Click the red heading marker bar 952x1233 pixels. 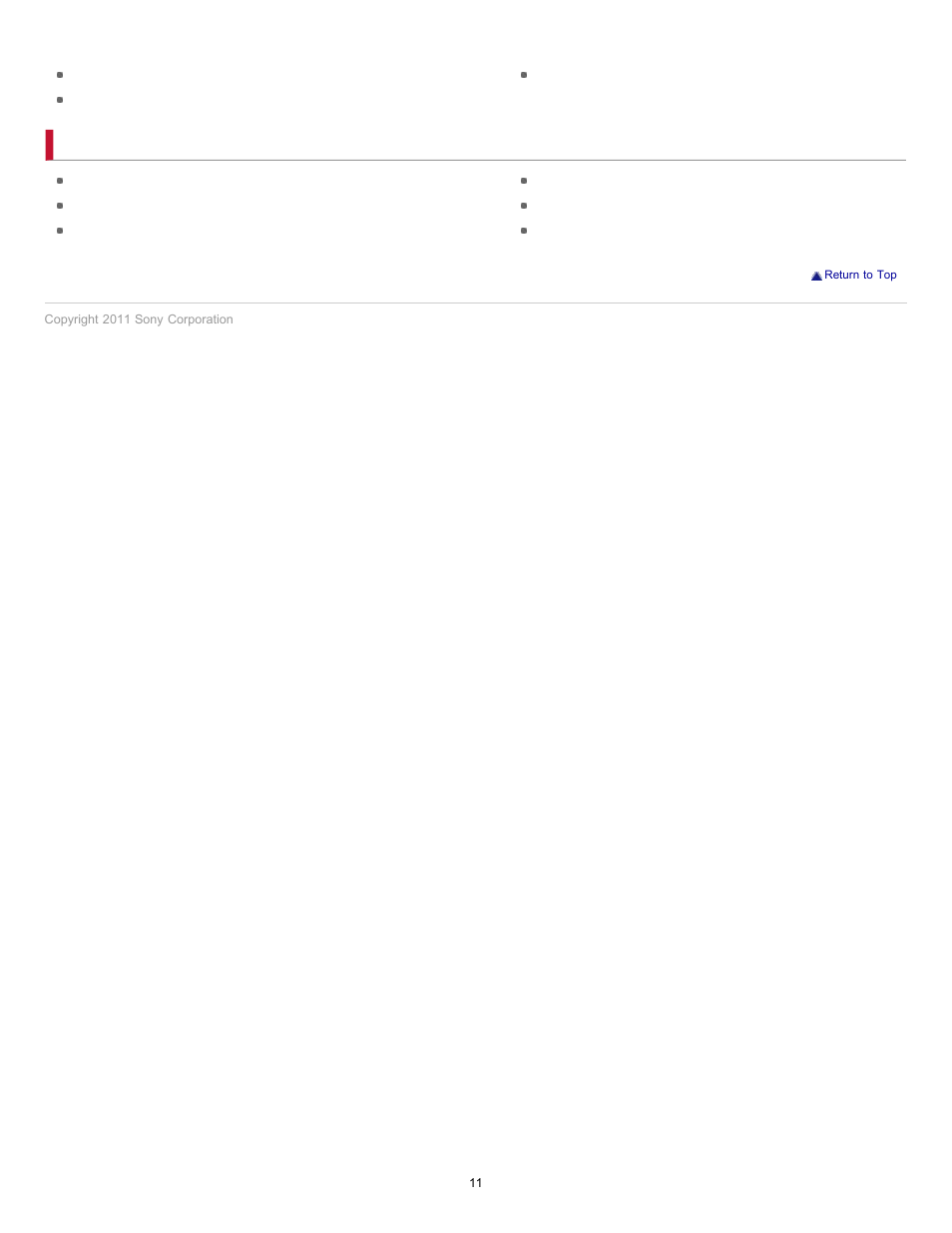[49, 145]
